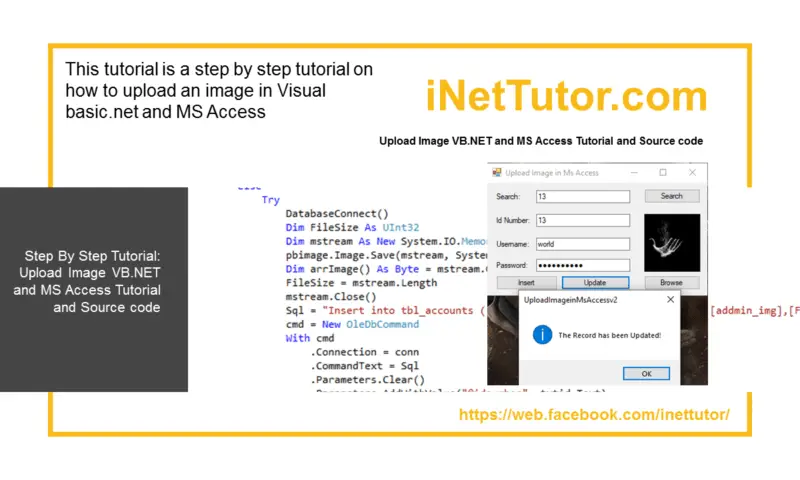This screenshot has width=800, height=480.
Task: Maximize the Upload Image in Ms Access window
Action: tap(662, 173)
